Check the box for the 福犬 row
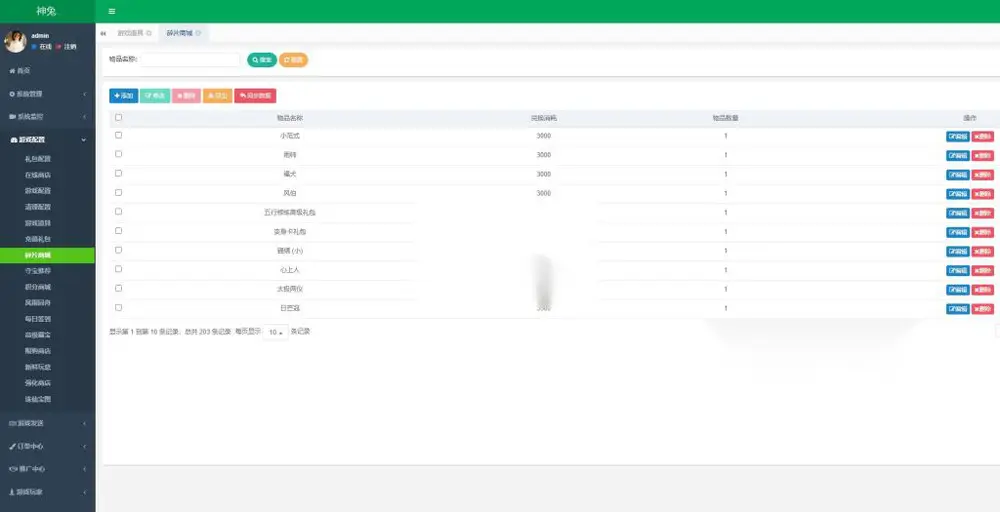The image size is (1000, 512). point(119,173)
